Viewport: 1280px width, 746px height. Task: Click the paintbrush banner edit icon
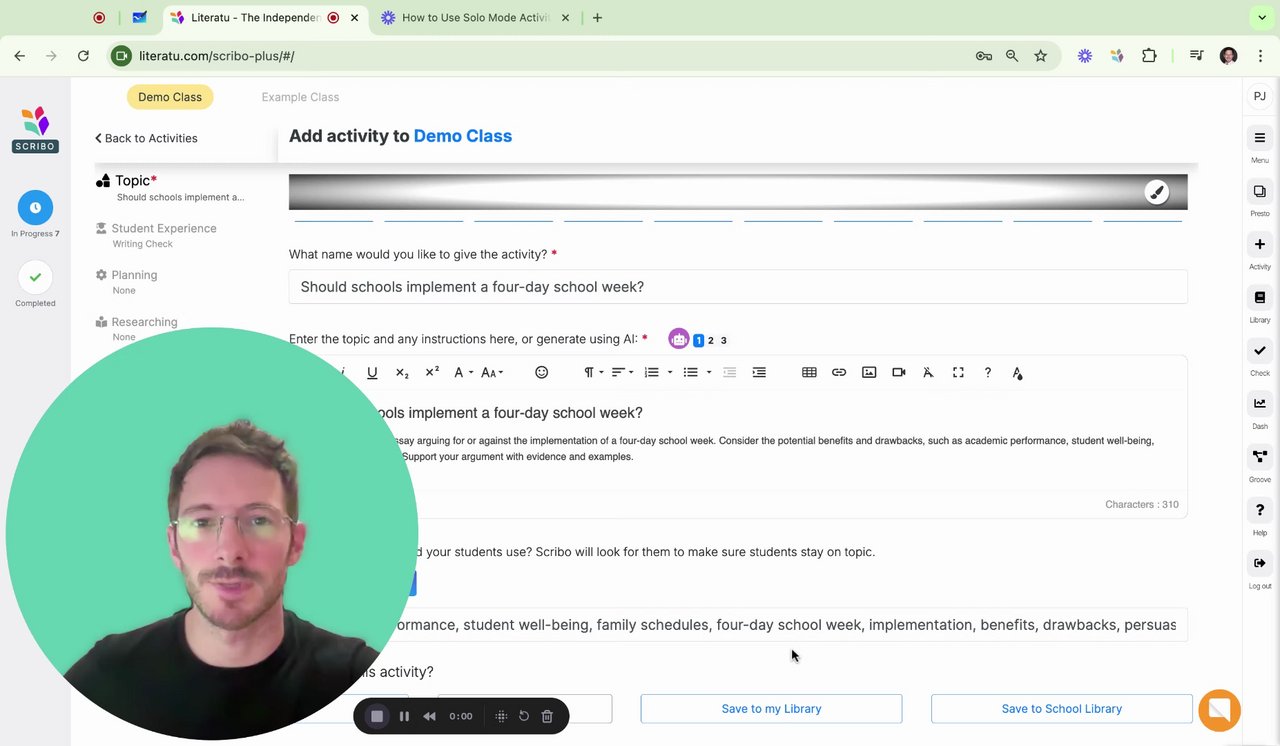point(1156,192)
